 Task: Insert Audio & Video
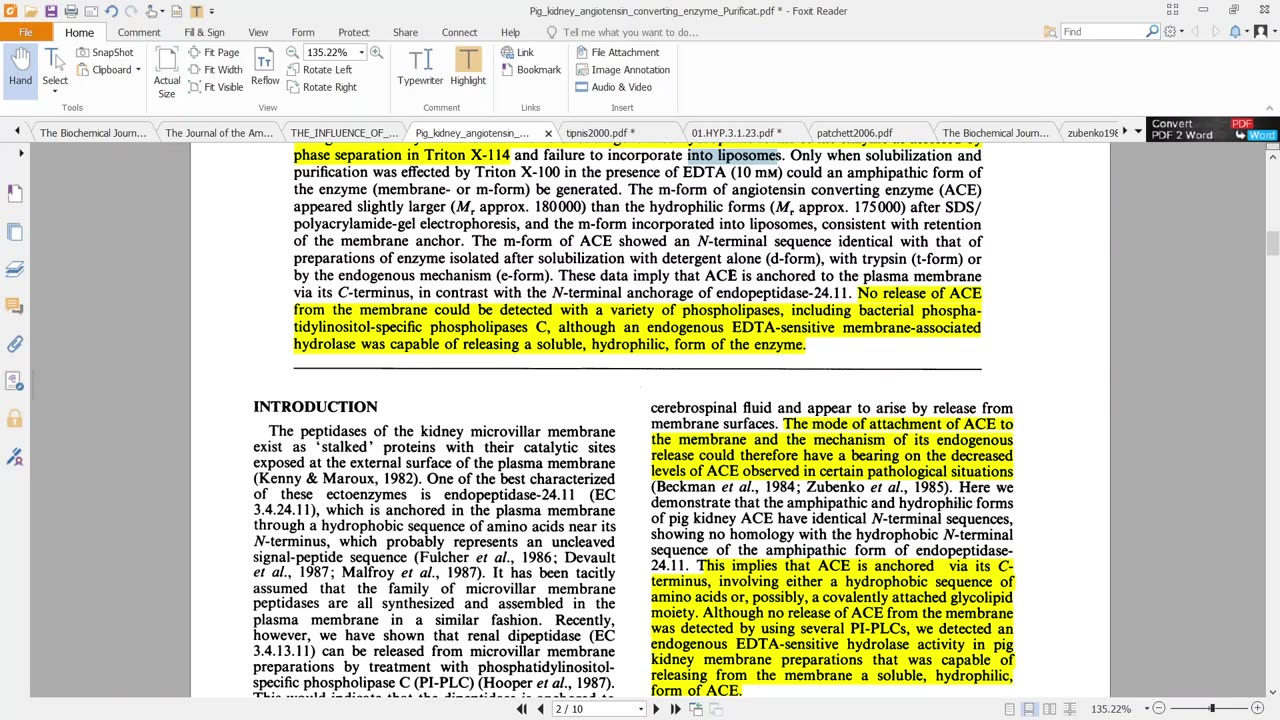(x=613, y=87)
